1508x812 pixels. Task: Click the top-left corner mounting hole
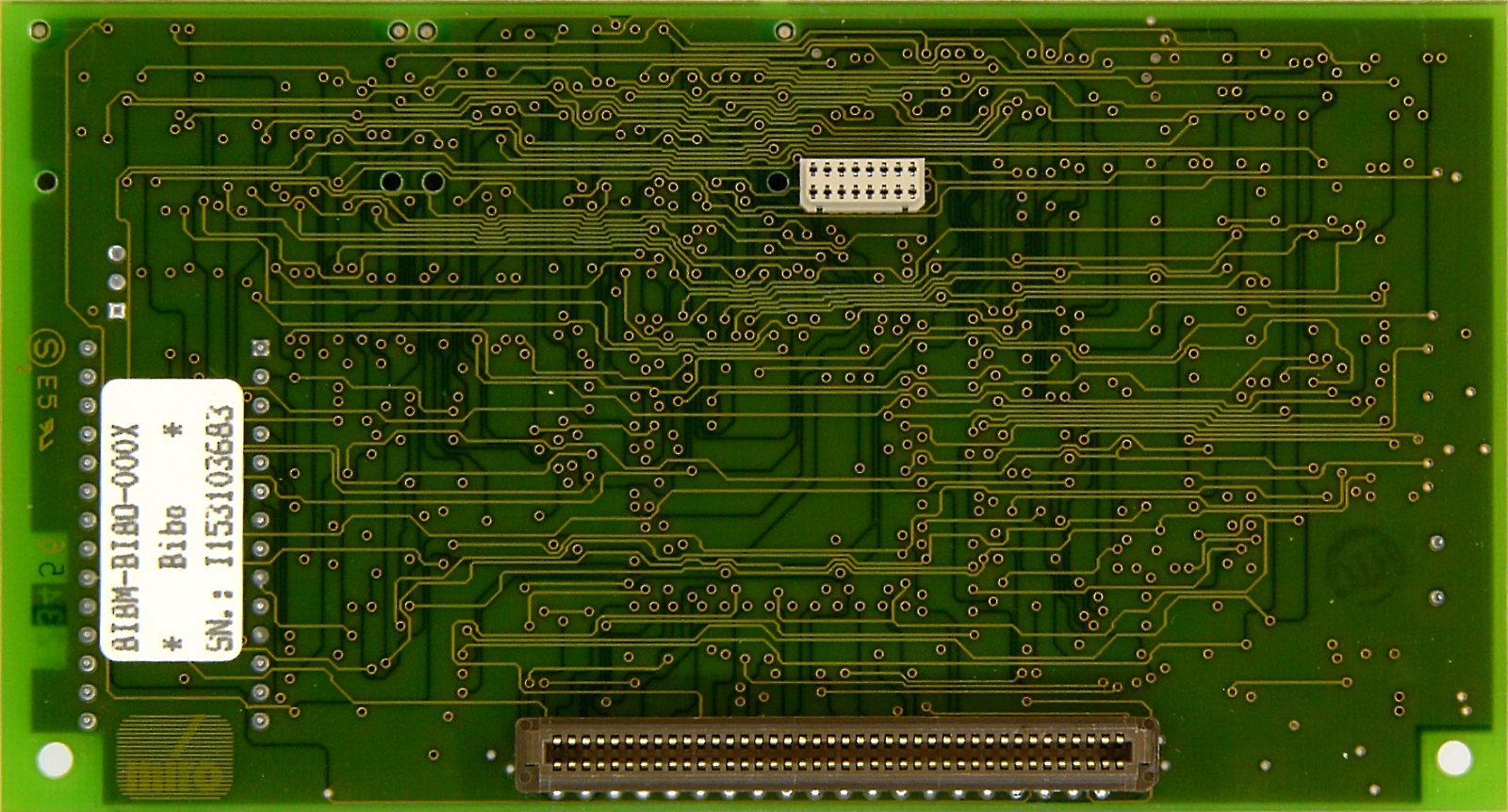pos(40,31)
